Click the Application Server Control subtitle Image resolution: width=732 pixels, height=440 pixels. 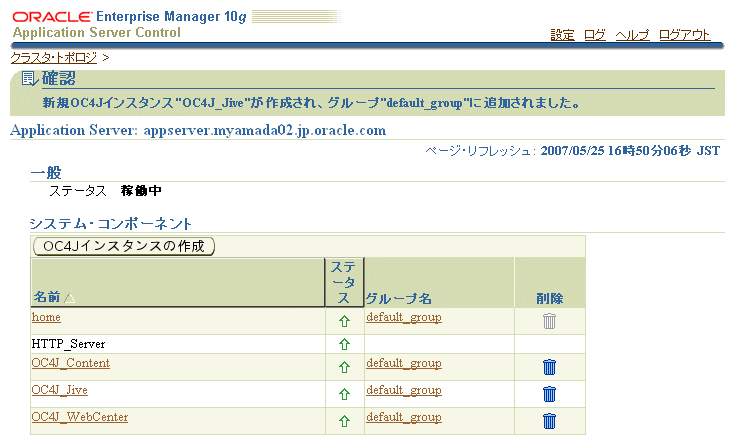tap(97, 33)
